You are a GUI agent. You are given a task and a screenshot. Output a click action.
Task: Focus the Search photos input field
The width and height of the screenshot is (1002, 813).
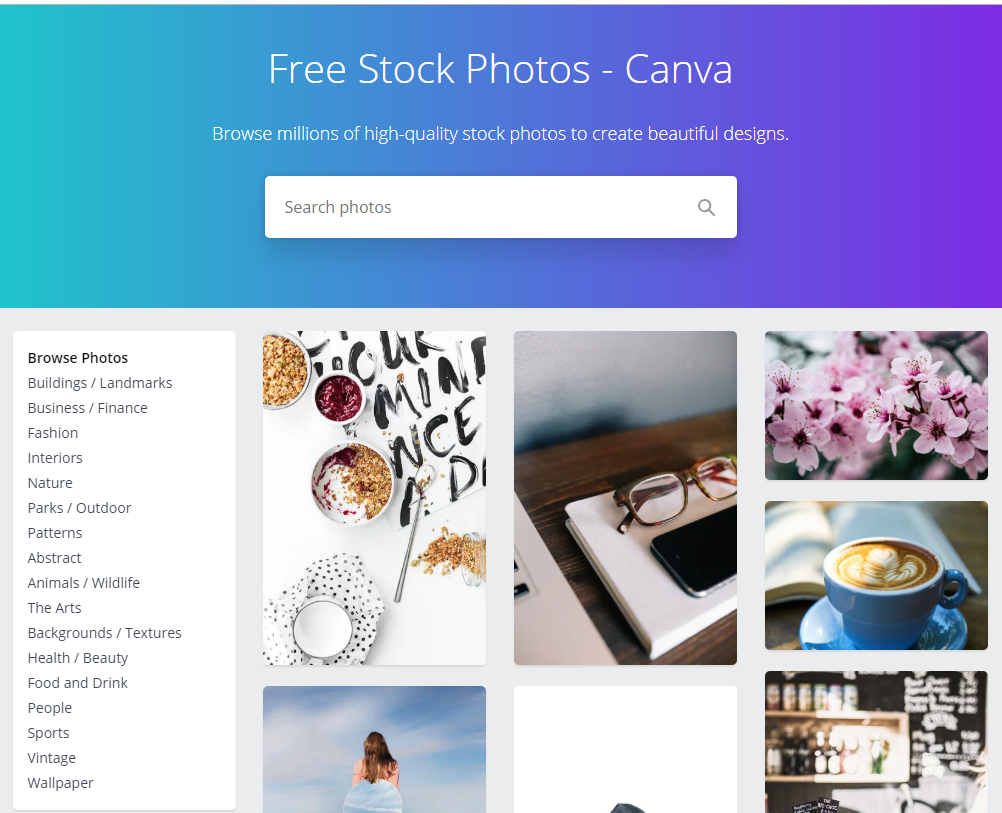pyautogui.click(x=500, y=207)
